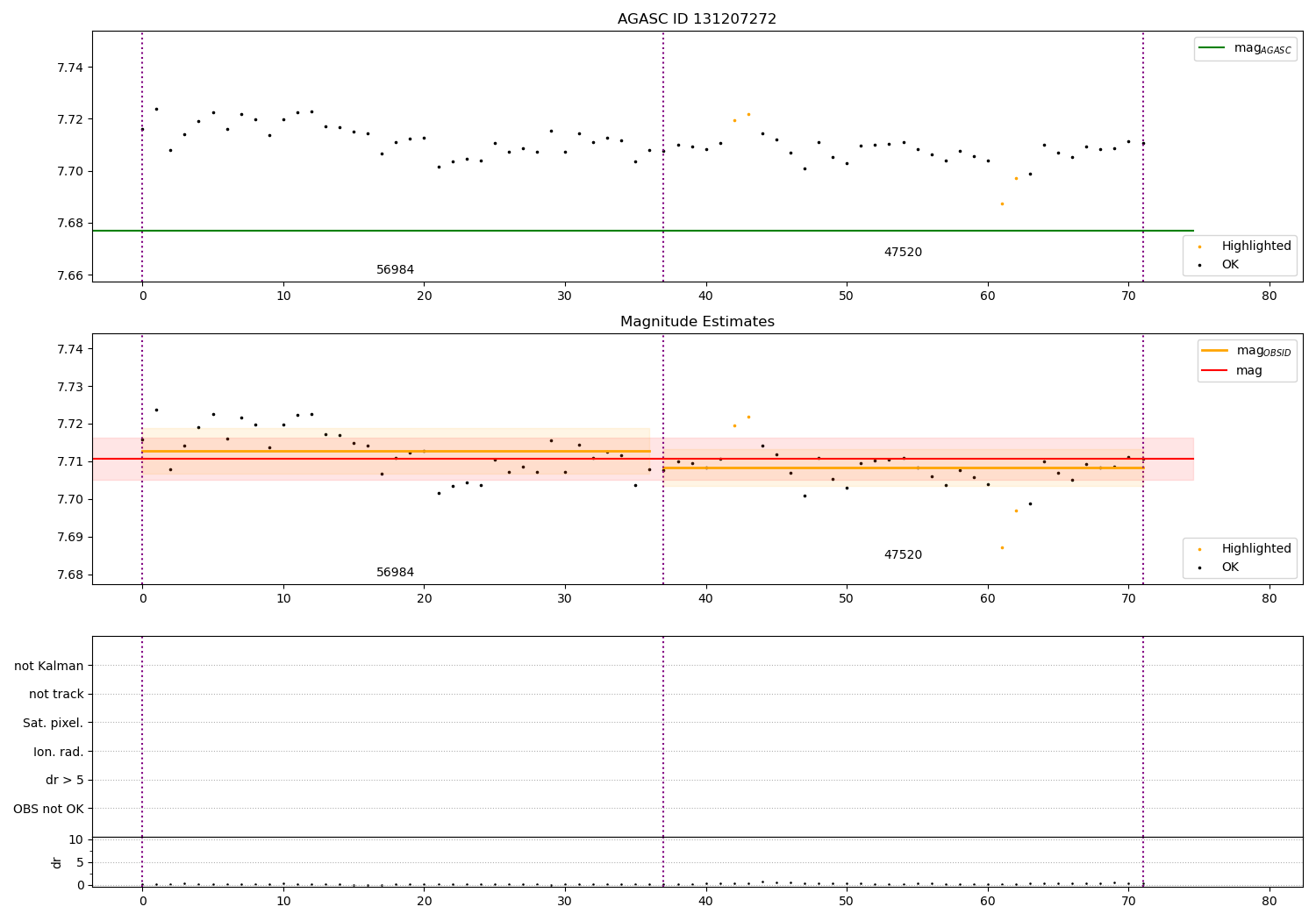Click the "not Kalman" axis label
Screen dimensions: 1316x921
(x=49, y=666)
